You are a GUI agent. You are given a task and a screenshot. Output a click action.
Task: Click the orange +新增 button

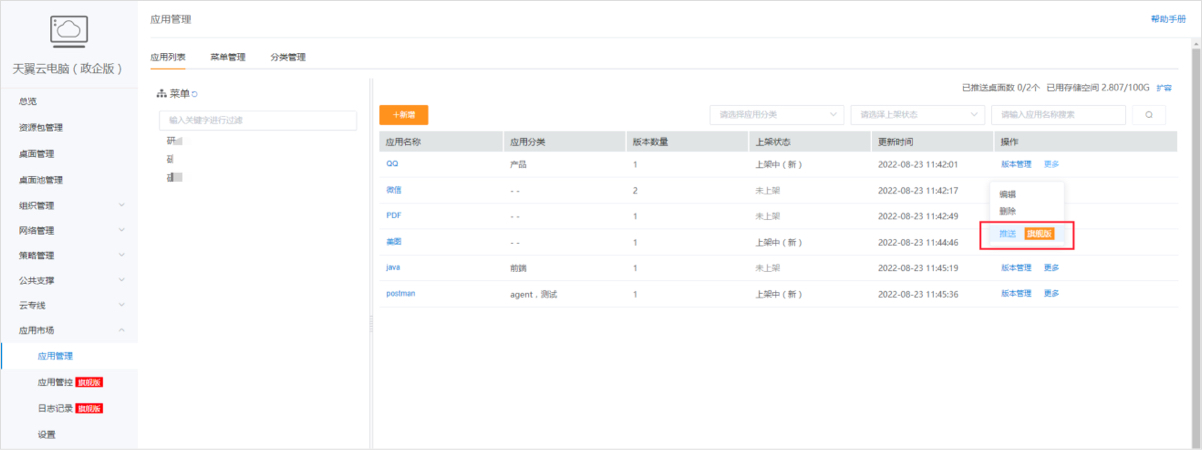point(403,115)
